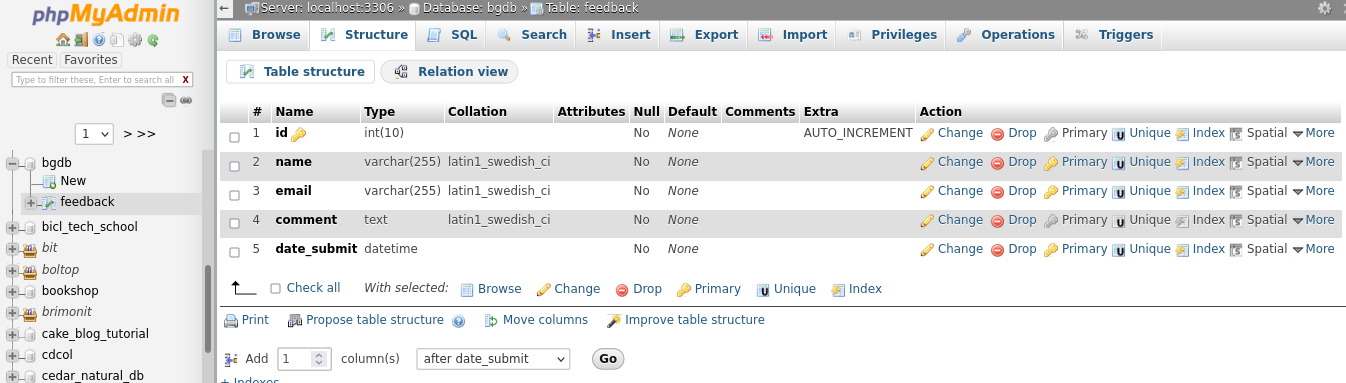This screenshot has height=383, width=1346.
Task: Expand More options for date_submit row
Action: 1313,249
